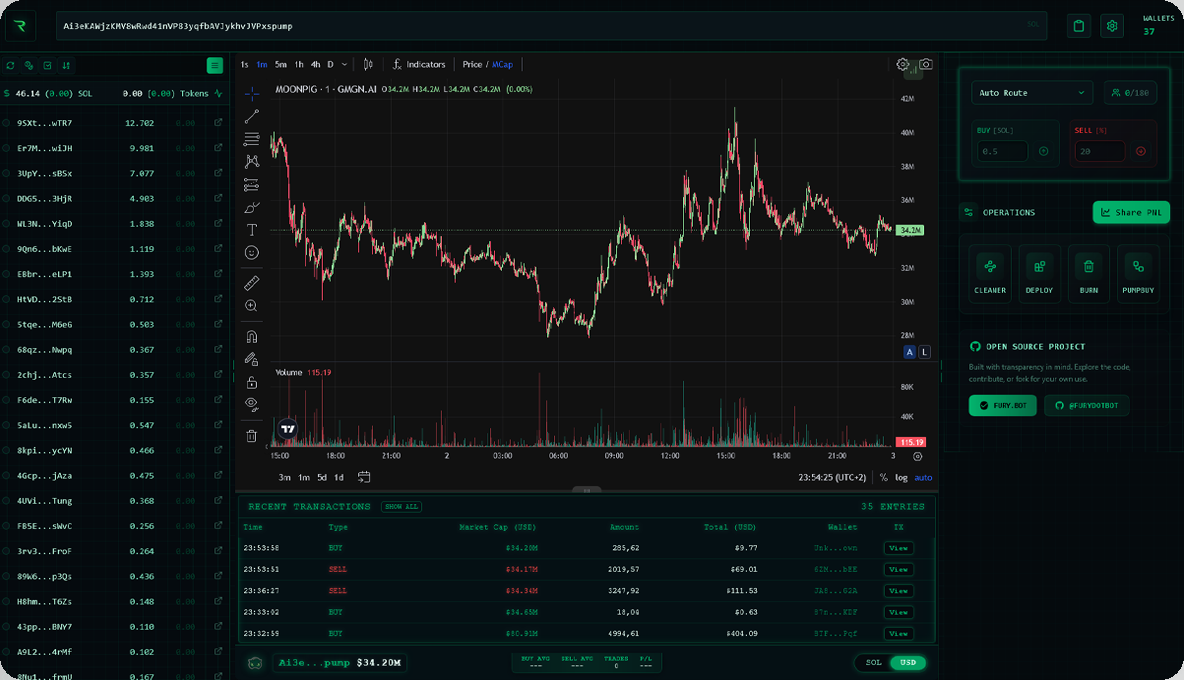Image resolution: width=1184 pixels, height=680 pixels.
Task: Switch chart to MCap view
Action: (x=503, y=64)
